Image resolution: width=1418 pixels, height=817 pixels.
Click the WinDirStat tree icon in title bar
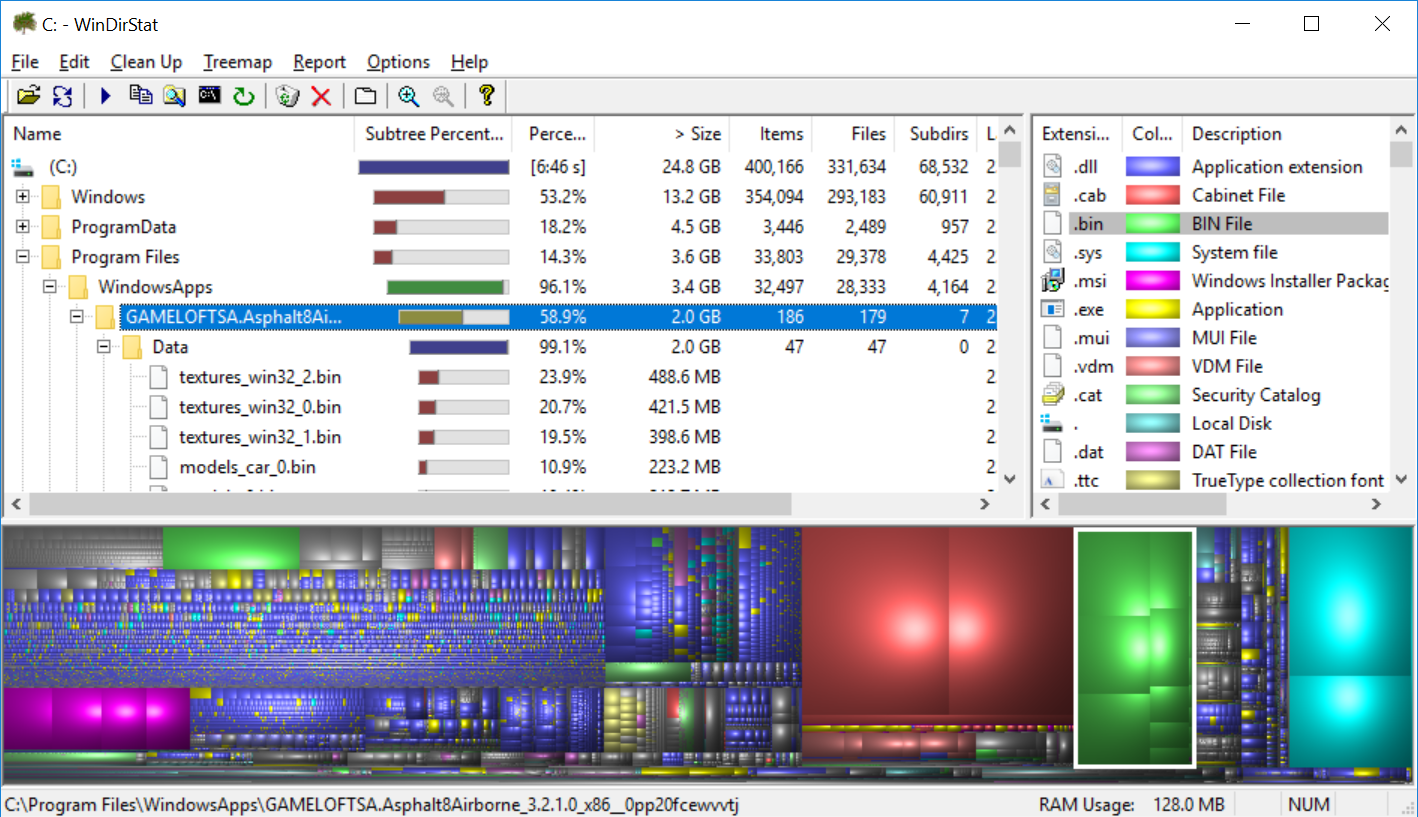click(x=24, y=24)
